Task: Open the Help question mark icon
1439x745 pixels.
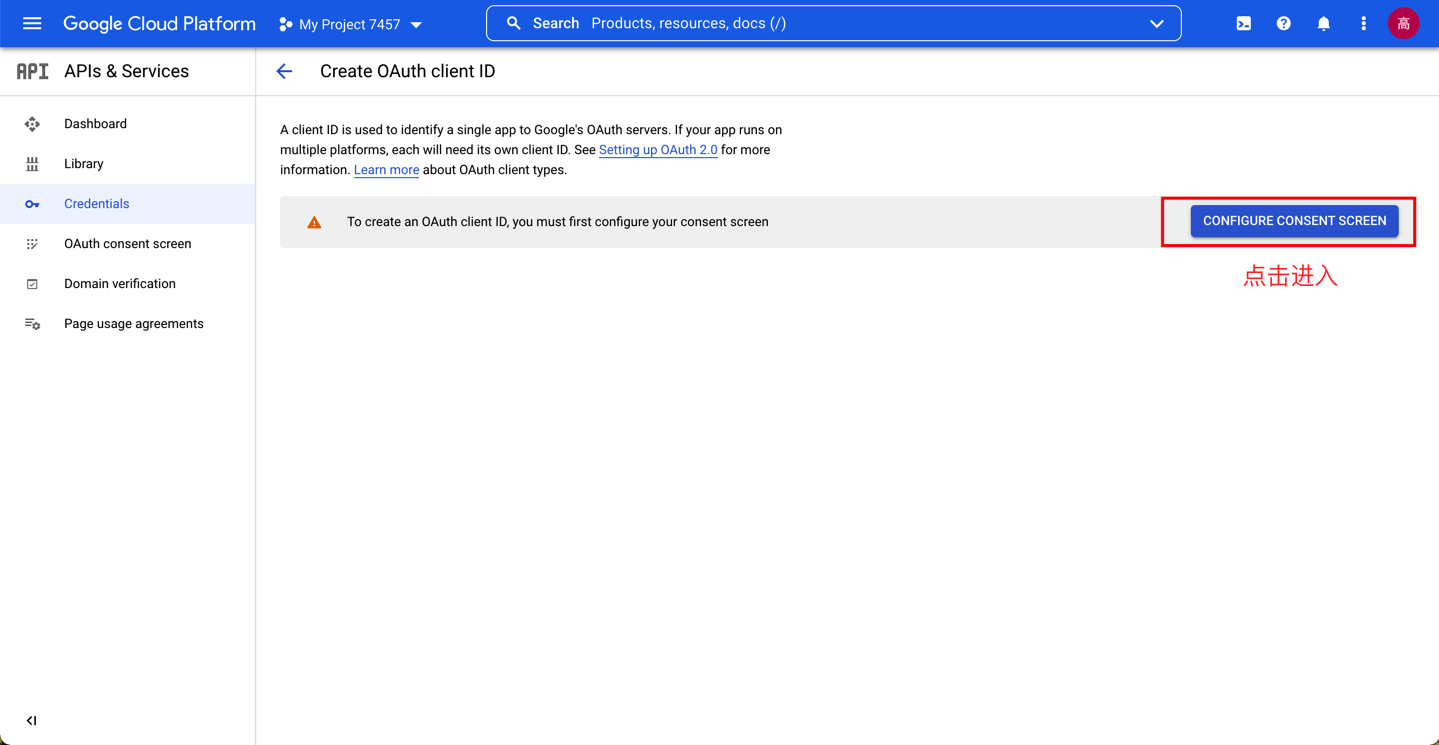Action: (1283, 23)
